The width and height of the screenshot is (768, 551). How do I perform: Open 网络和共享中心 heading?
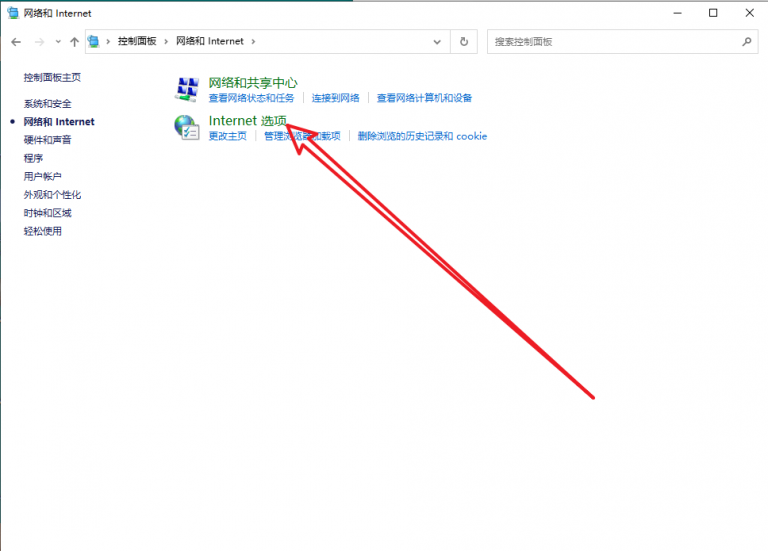[x=253, y=83]
